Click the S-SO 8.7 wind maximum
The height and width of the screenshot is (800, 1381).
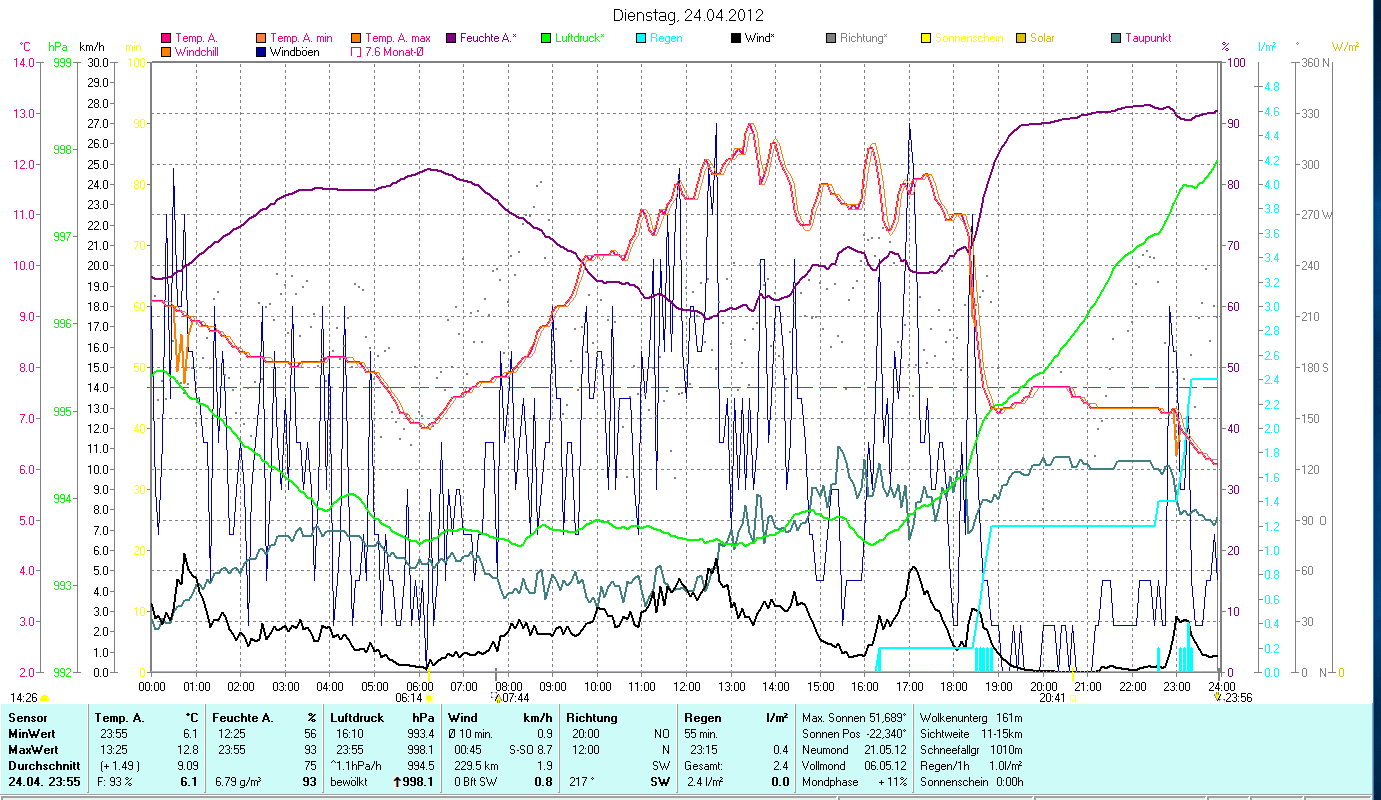(x=531, y=750)
